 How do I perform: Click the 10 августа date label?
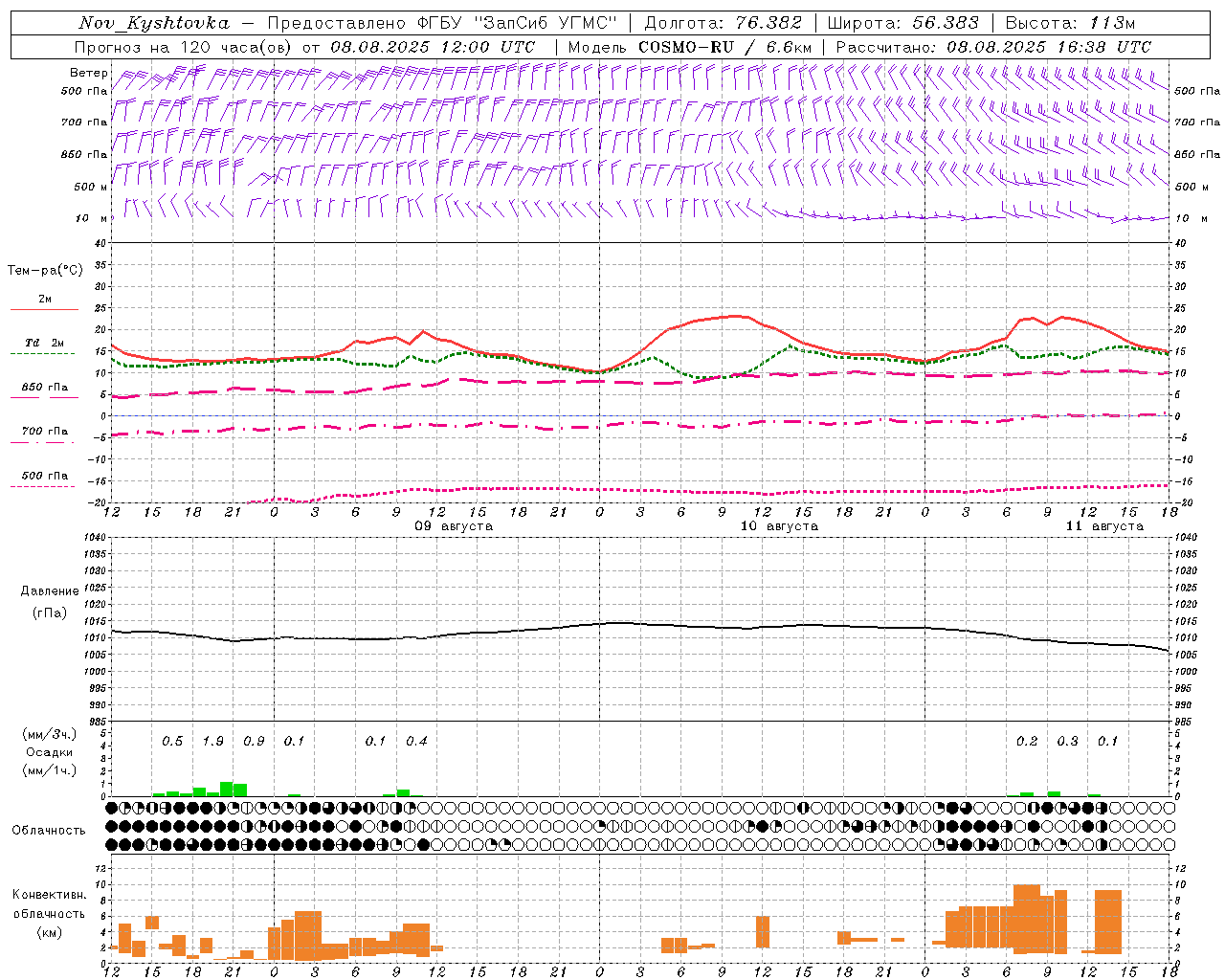coord(779,526)
